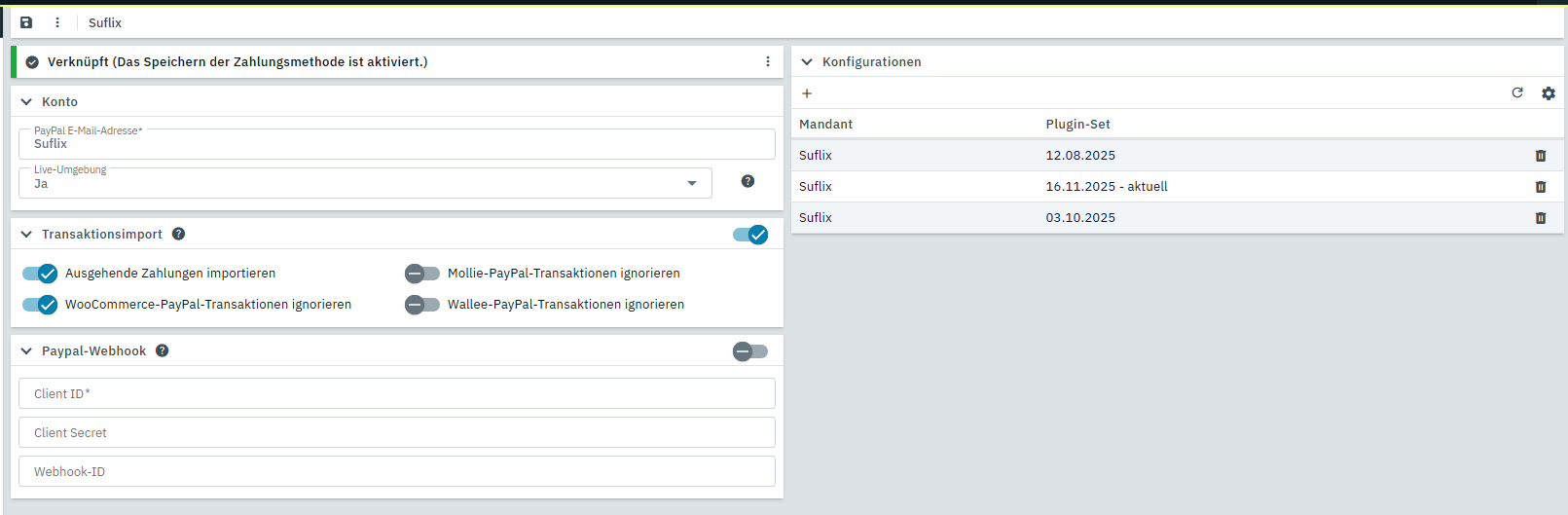Delete the 03.10.2025 plugin-set row
This screenshot has width=1568, height=515.
pyautogui.click(x=1541, y=218)
